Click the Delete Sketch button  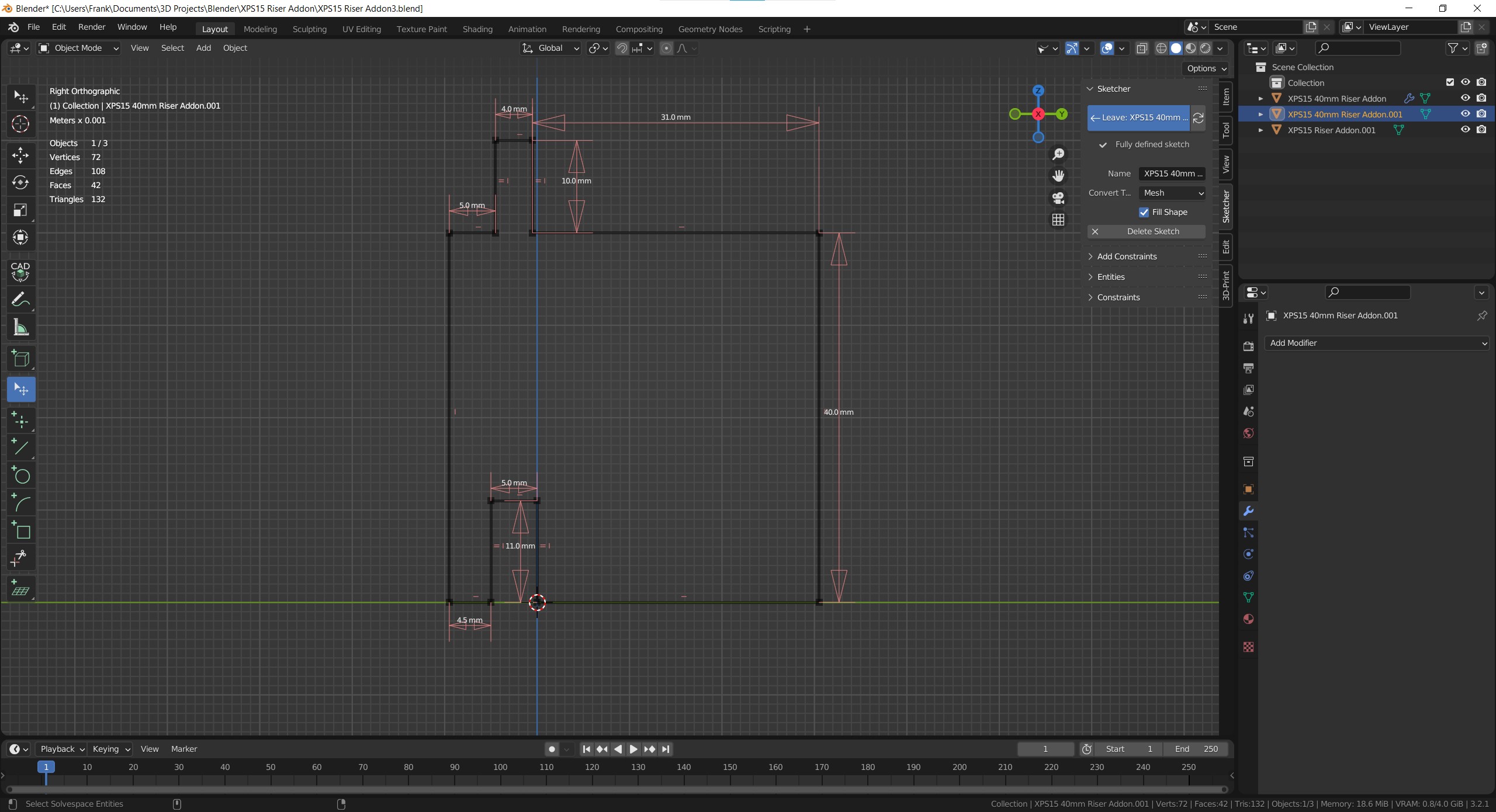click(1146, 231)
